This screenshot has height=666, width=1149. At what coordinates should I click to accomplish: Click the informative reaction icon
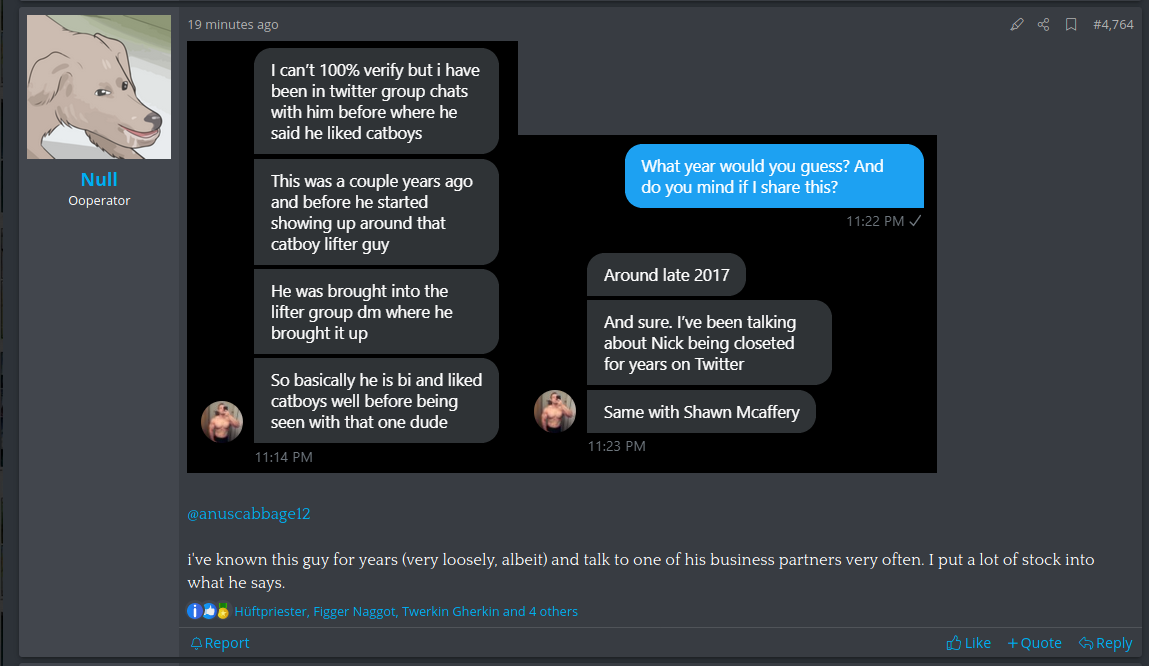[194, 611]
